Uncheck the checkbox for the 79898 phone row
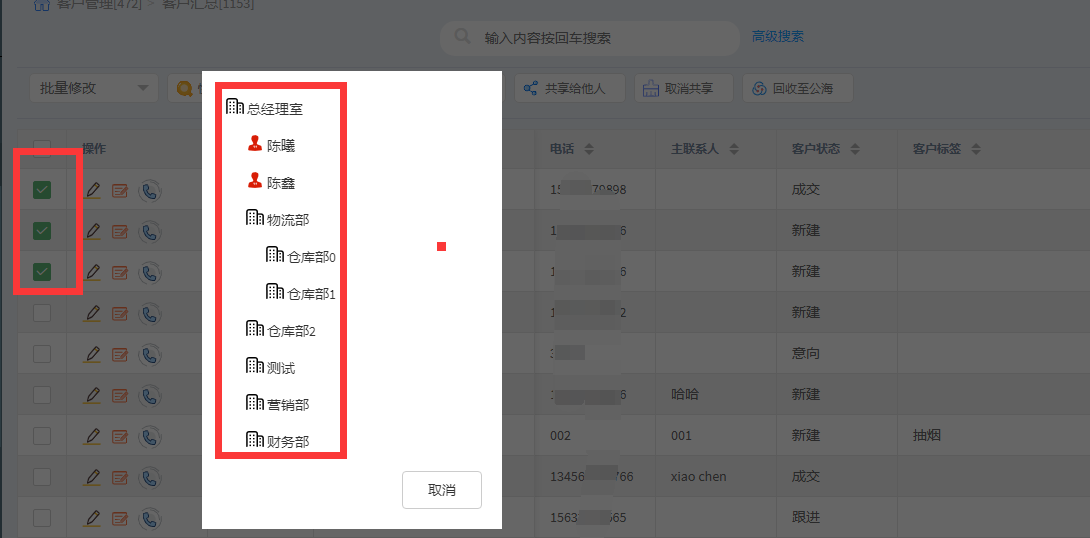1090x538 pixels. tap(42, 190)
